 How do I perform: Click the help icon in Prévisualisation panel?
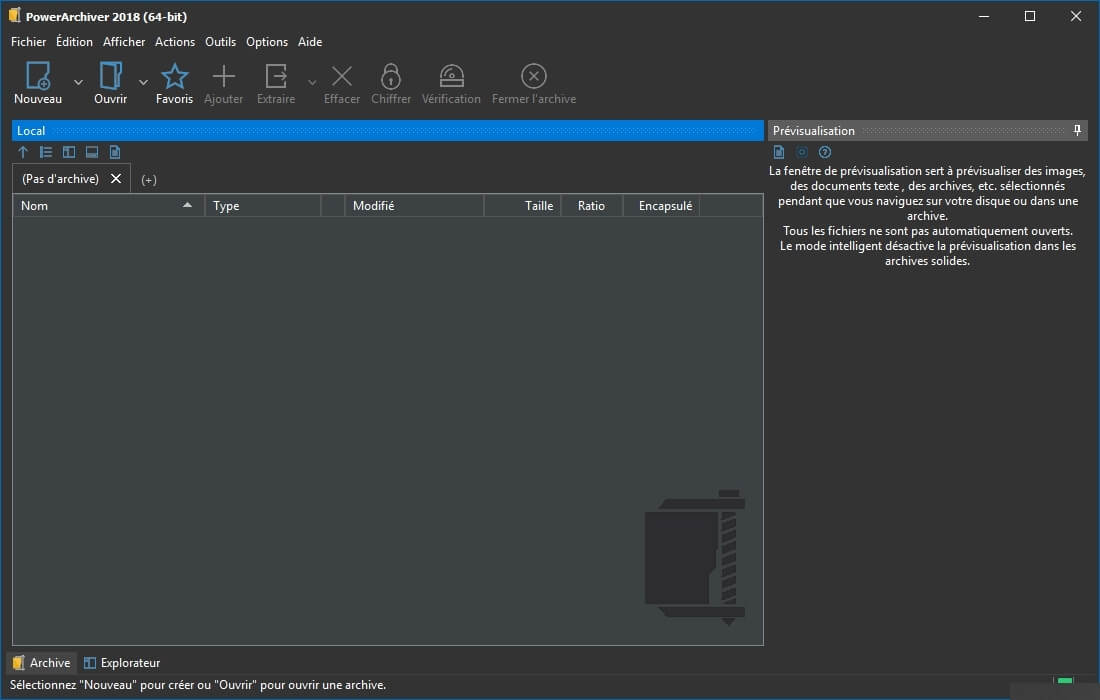[824, 151]
